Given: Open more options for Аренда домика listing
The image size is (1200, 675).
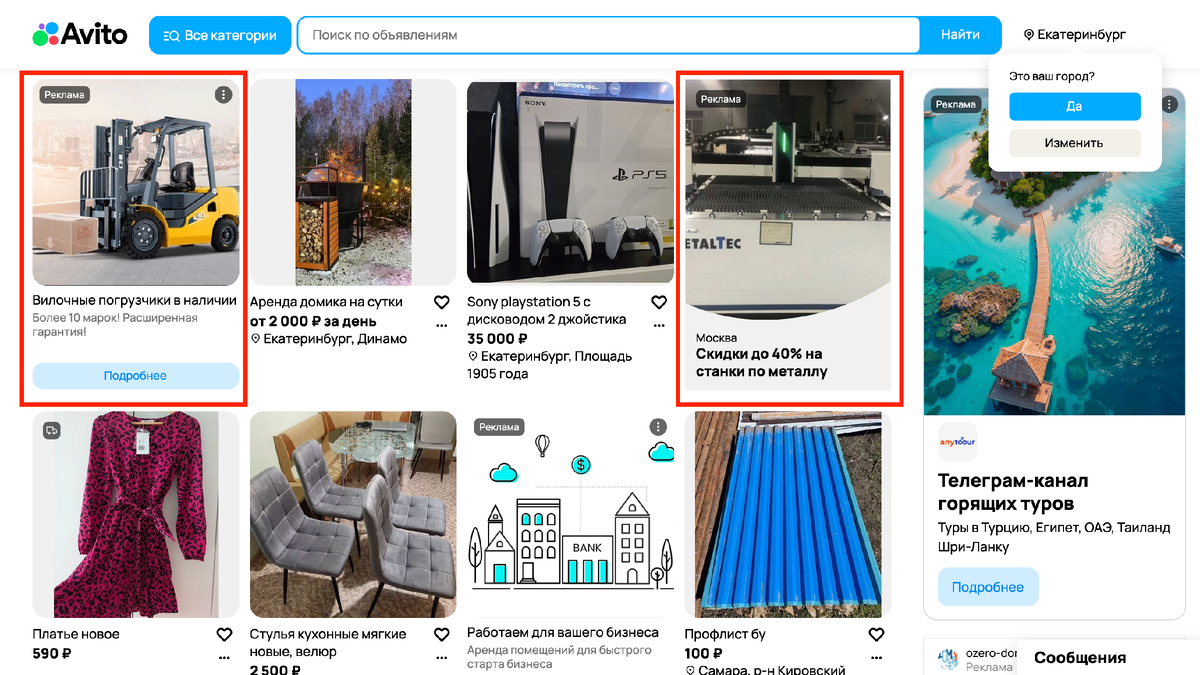Looking at the screenshot, I should [x=441, y=324].
